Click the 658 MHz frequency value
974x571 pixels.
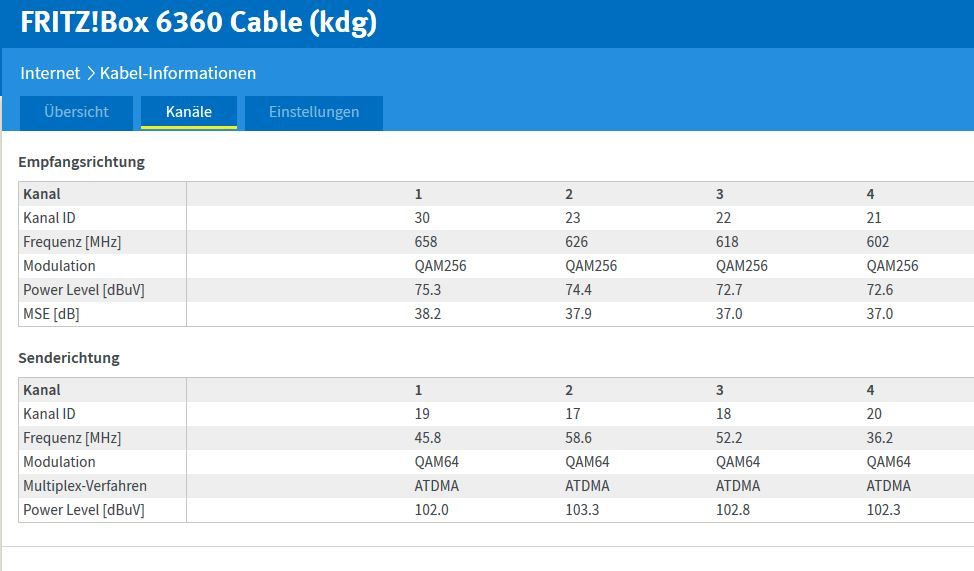426,242
